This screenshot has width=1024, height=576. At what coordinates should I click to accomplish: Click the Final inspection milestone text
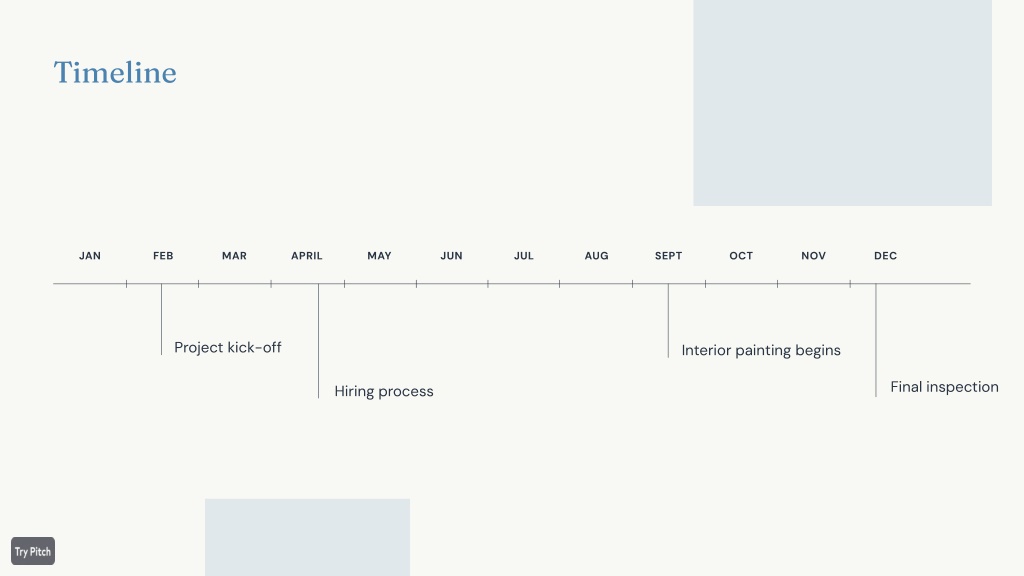(944, 387)
